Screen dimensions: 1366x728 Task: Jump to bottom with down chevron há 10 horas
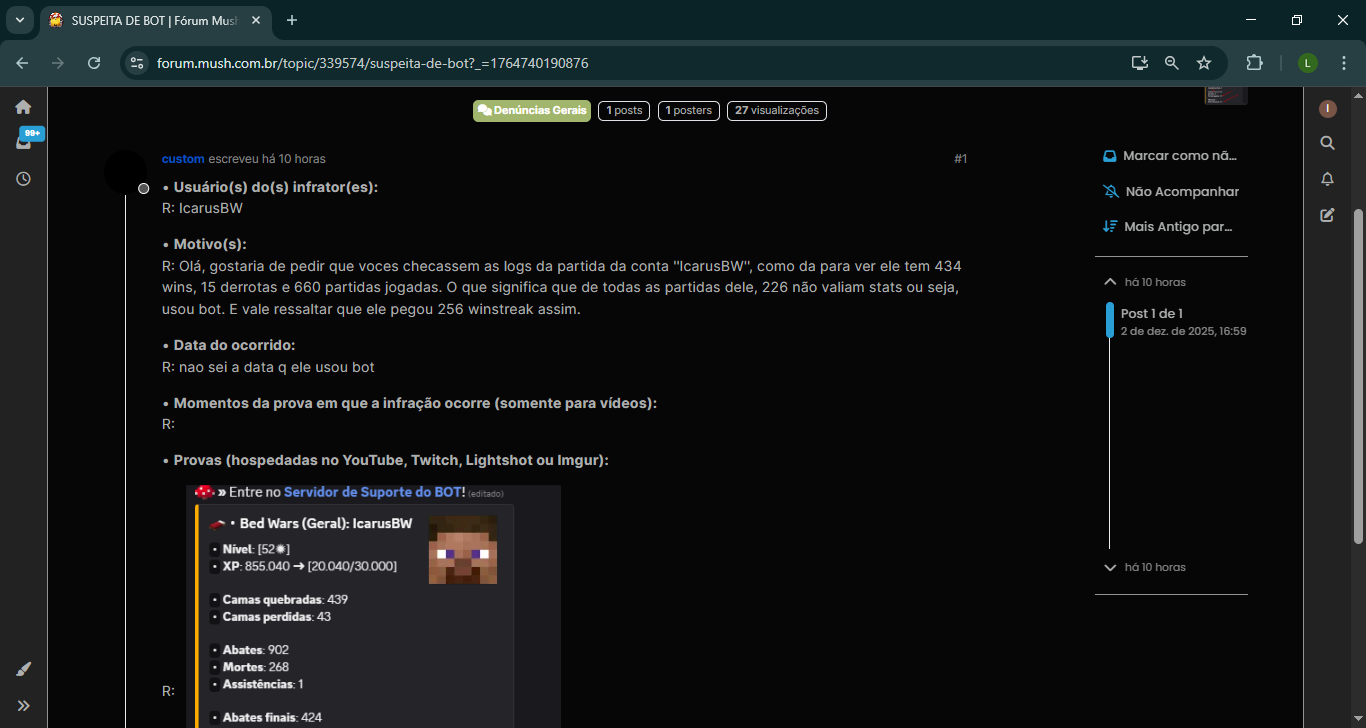1144,567
